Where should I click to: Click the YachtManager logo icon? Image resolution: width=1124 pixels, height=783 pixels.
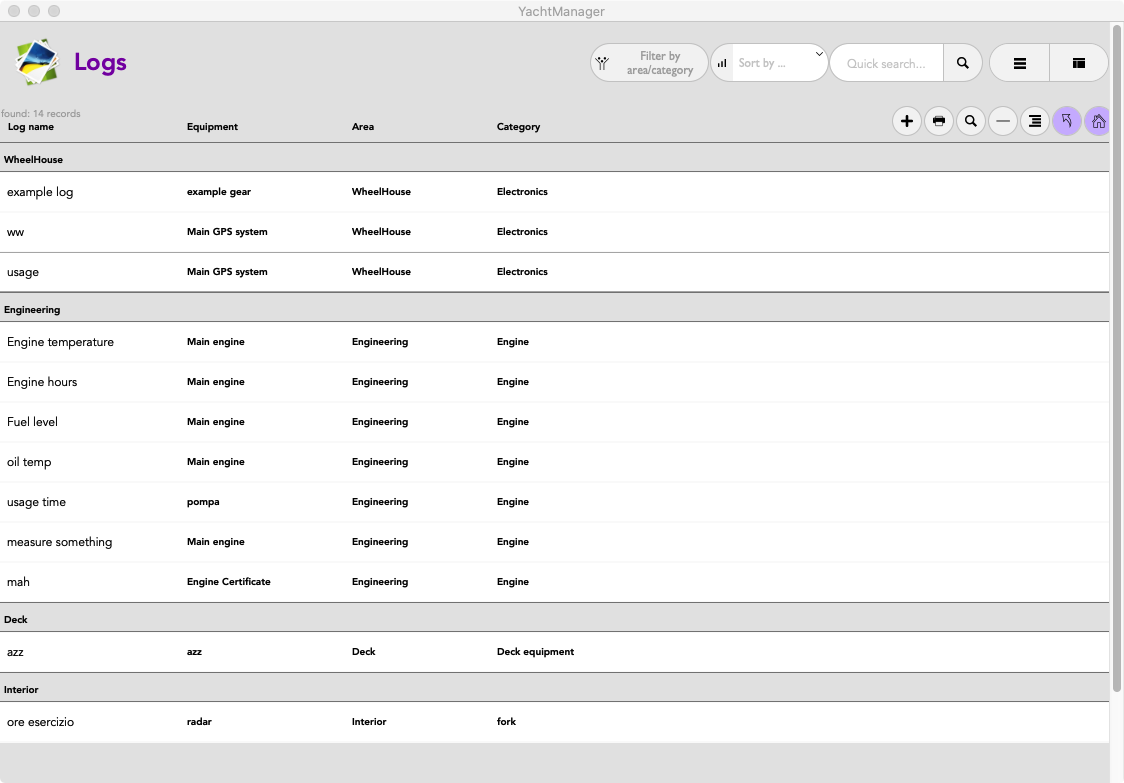pos(37,62)
